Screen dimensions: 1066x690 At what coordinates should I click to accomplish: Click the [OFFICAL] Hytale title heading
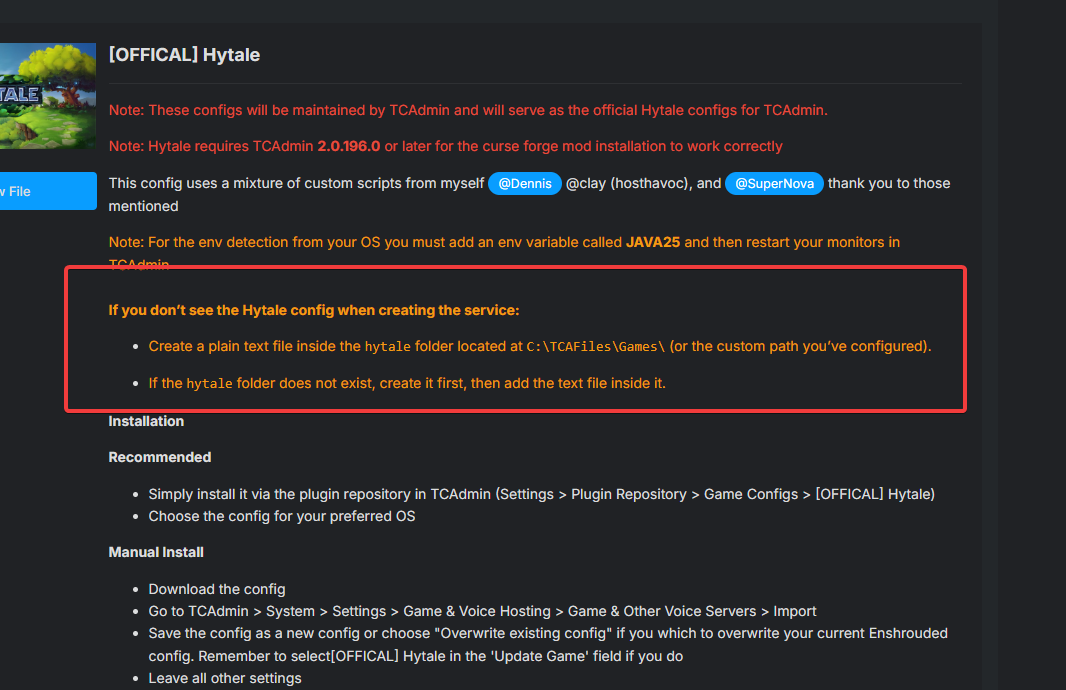click(x=184, y=55)
